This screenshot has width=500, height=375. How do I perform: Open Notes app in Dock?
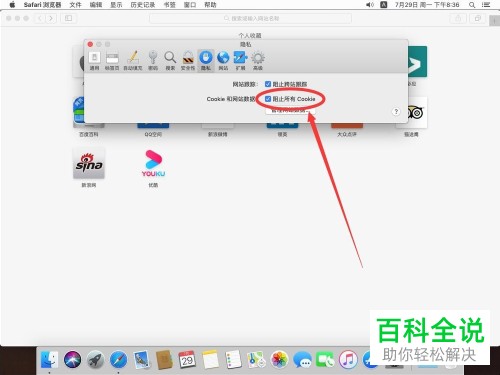[210, 360]
